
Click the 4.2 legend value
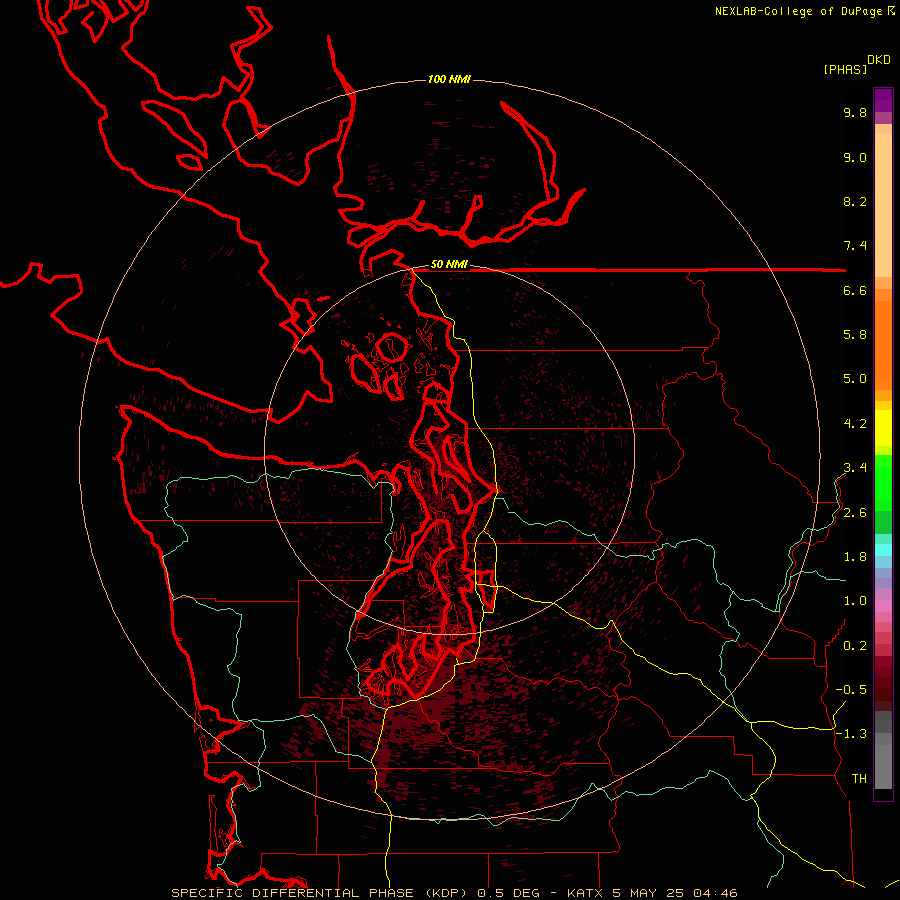click(x=855, y=424)
